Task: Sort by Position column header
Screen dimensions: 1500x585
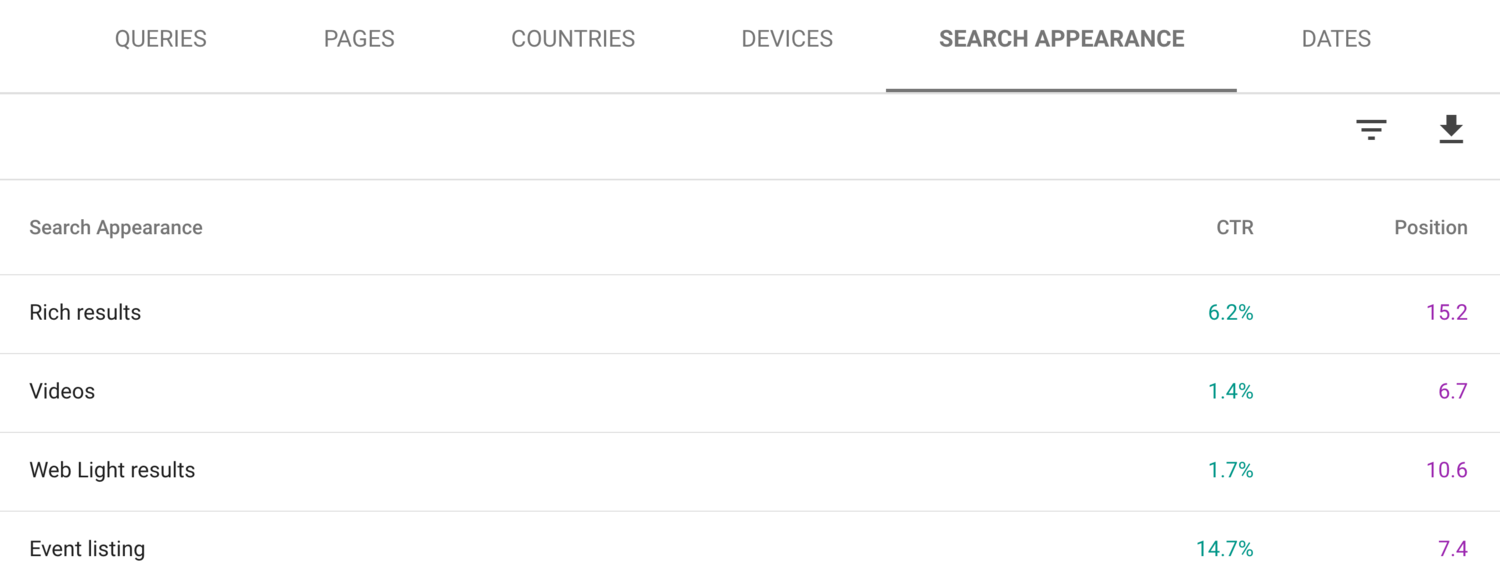Action: (x=1430, y=228)
